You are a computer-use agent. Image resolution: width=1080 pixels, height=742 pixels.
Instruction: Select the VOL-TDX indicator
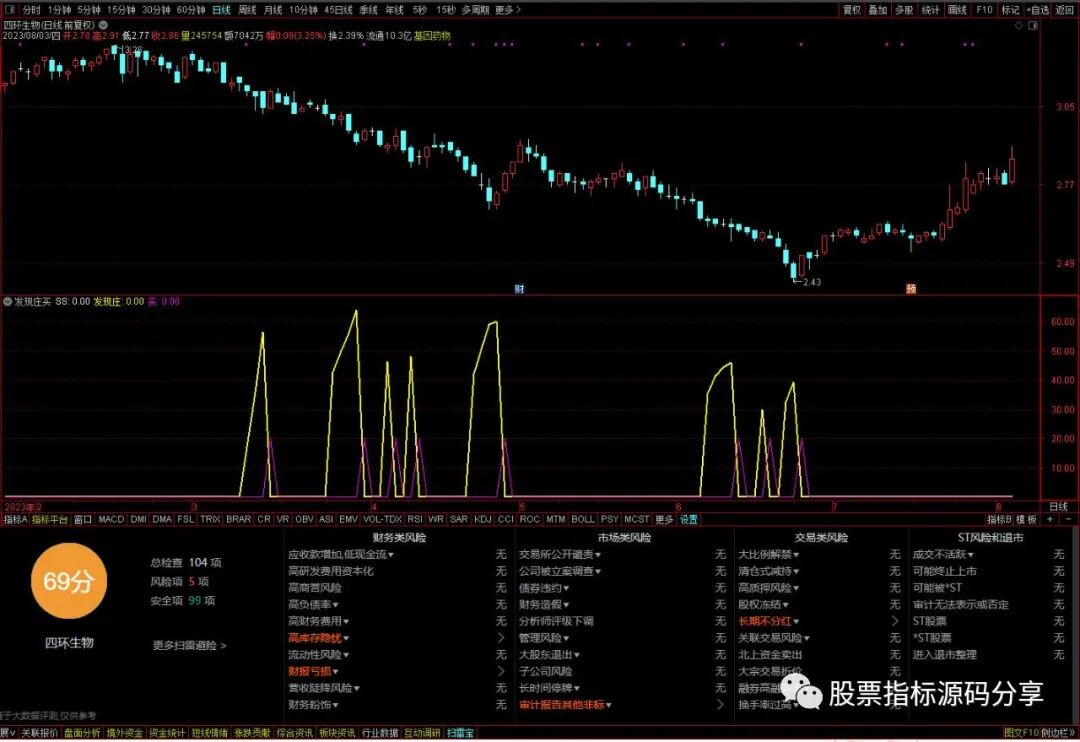pos(382,519)
